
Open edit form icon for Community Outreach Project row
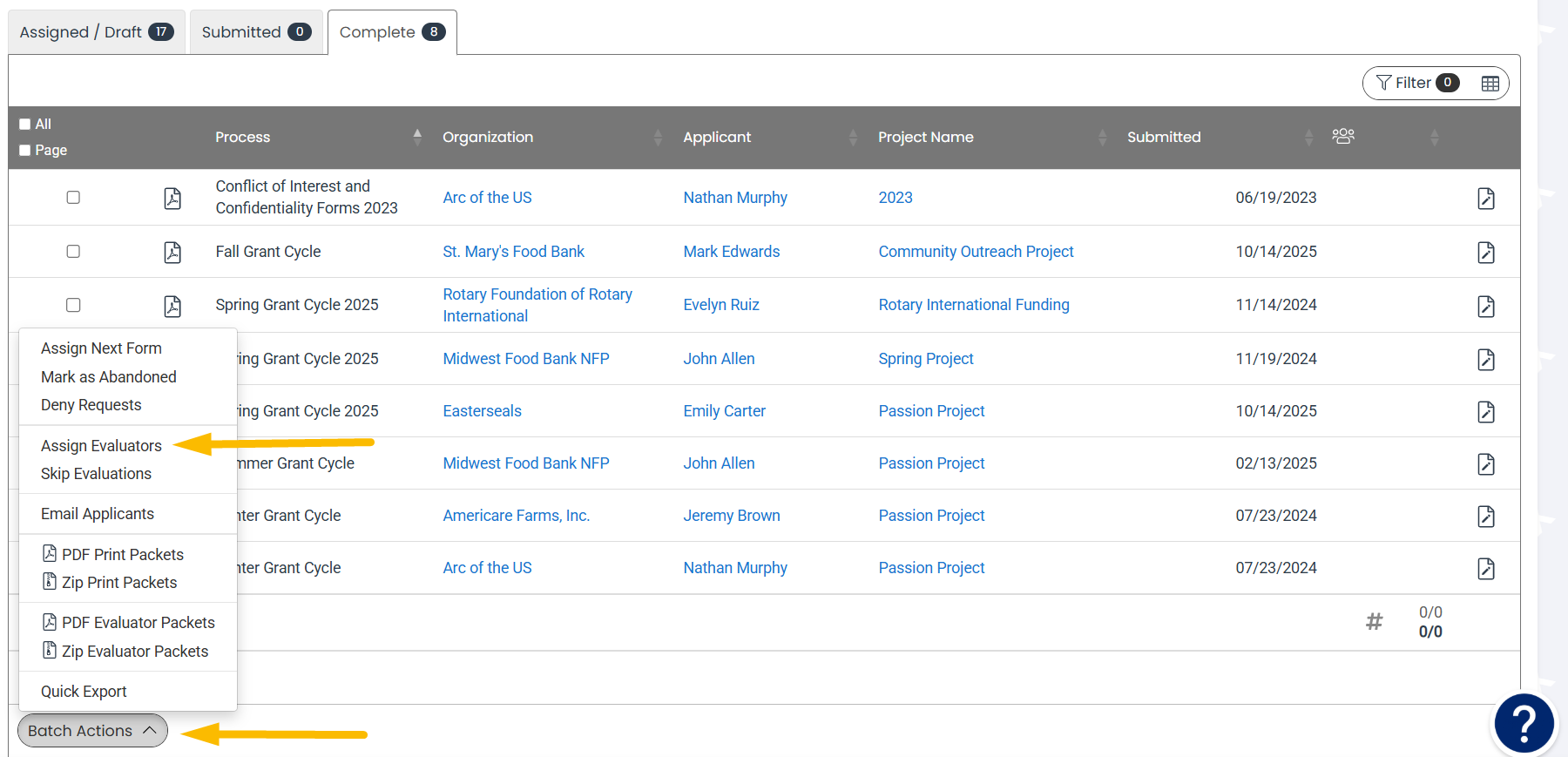pos(1486,253)
